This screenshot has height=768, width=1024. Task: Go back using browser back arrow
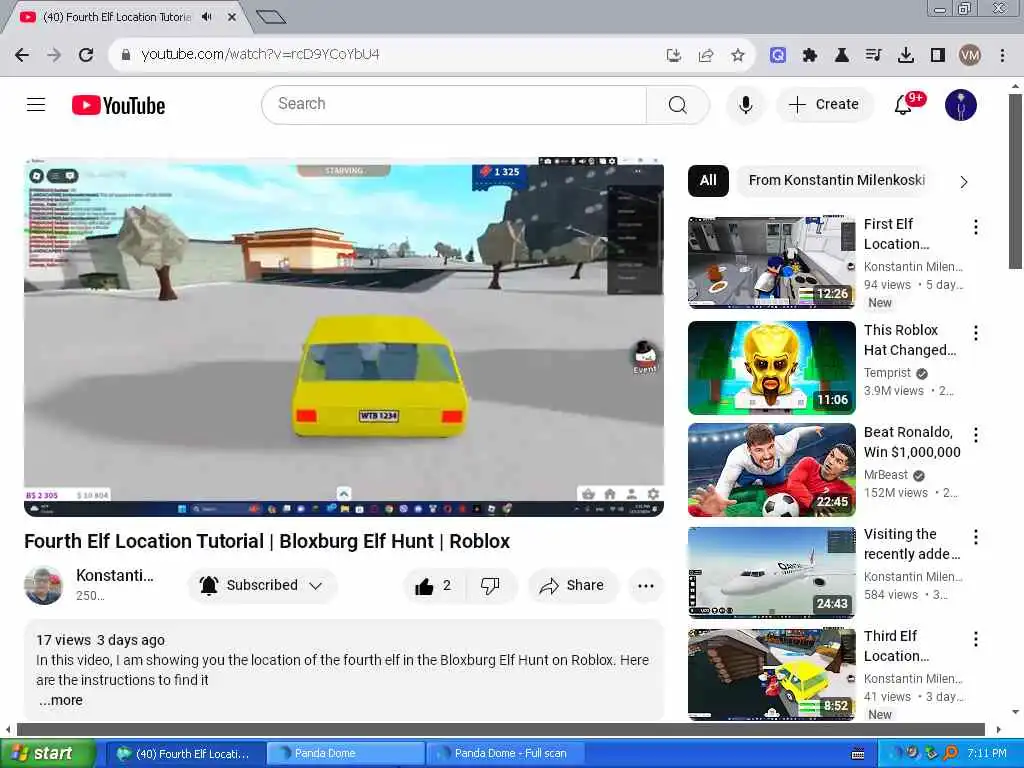[x=22, y=55]
